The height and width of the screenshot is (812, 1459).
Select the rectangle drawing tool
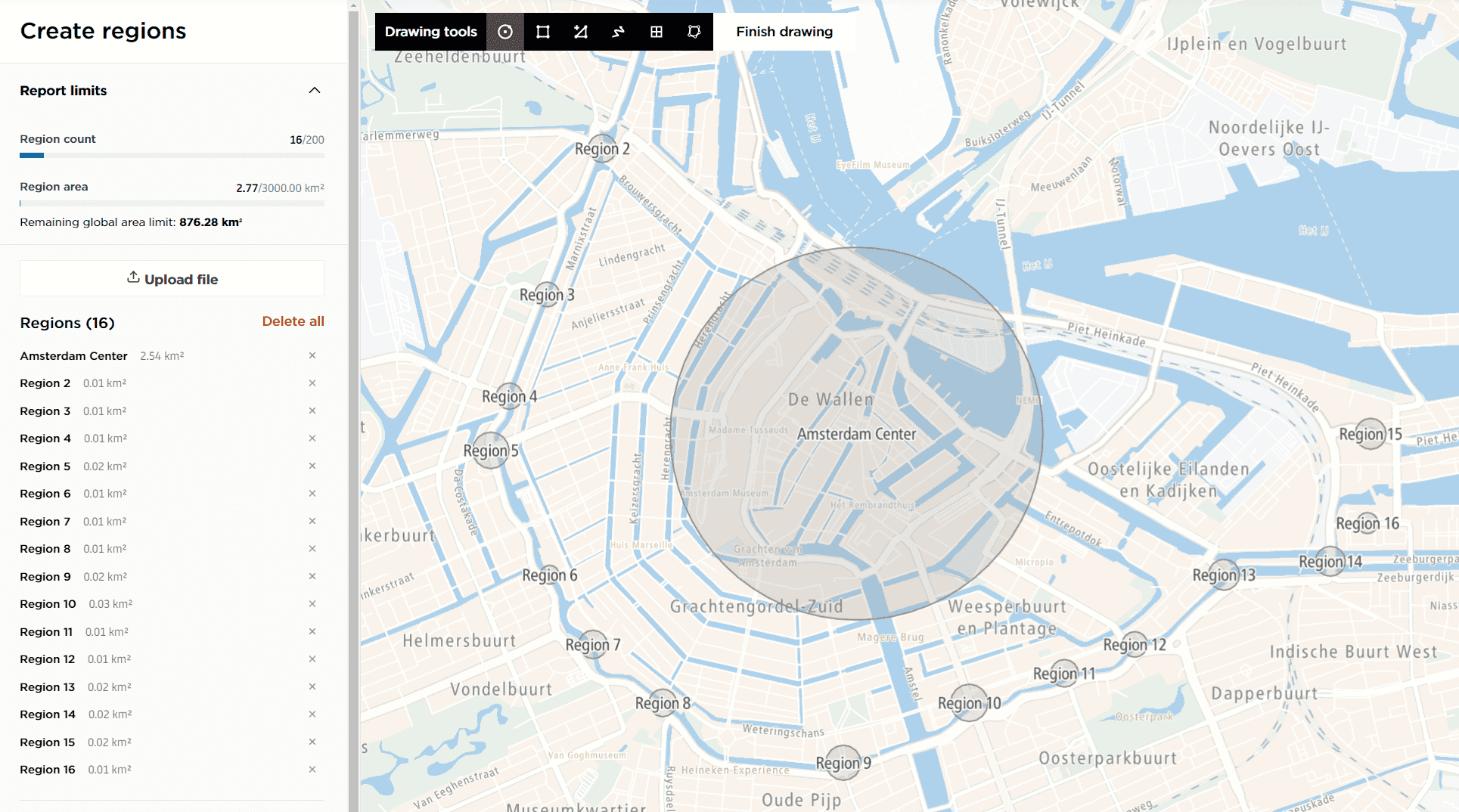point(543,32)
